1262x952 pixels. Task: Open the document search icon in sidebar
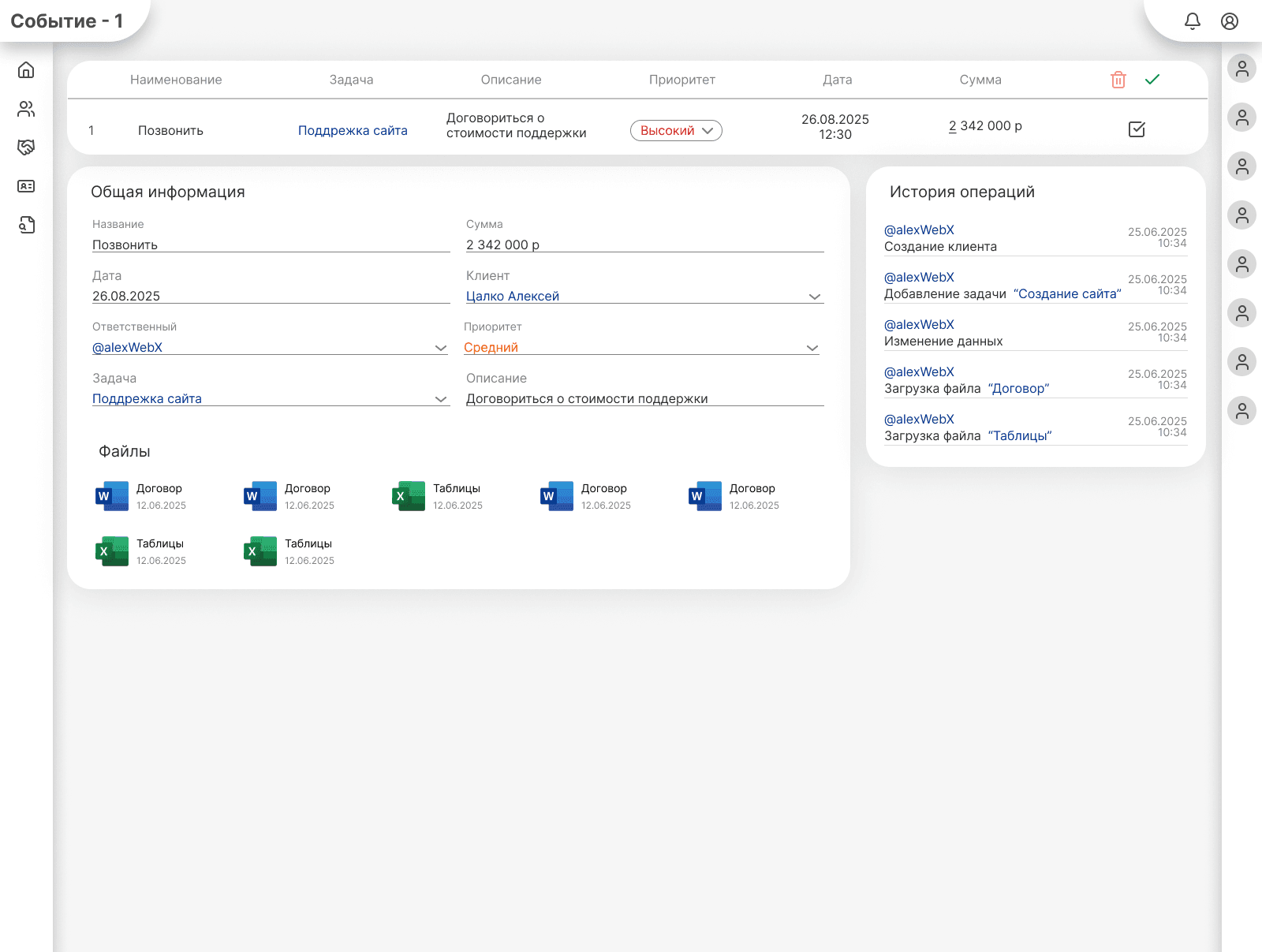[26, 225]
